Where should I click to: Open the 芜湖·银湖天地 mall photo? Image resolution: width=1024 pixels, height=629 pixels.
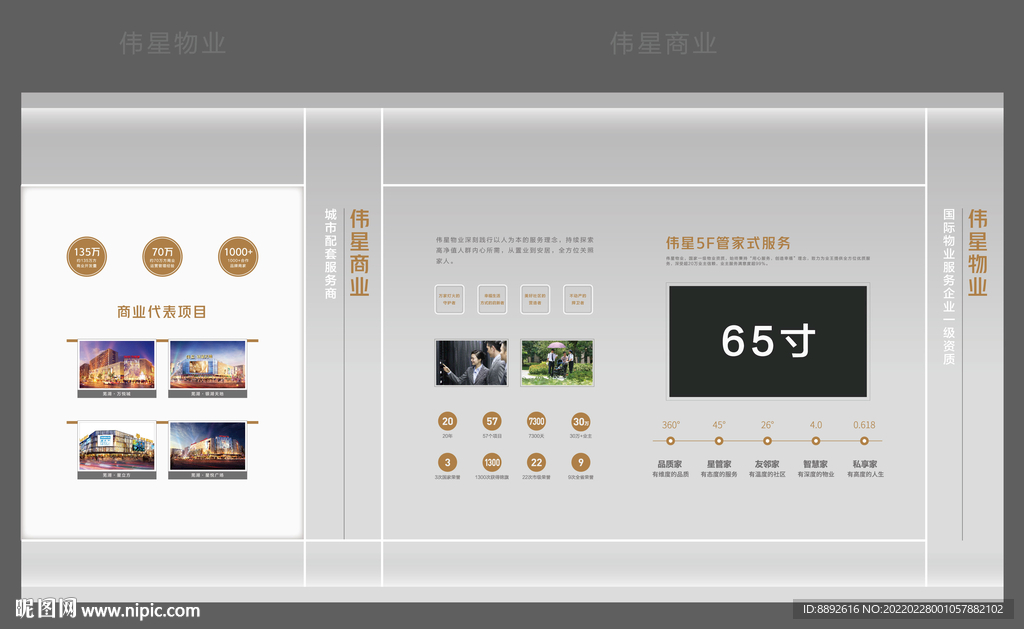[x=208, y=366]
